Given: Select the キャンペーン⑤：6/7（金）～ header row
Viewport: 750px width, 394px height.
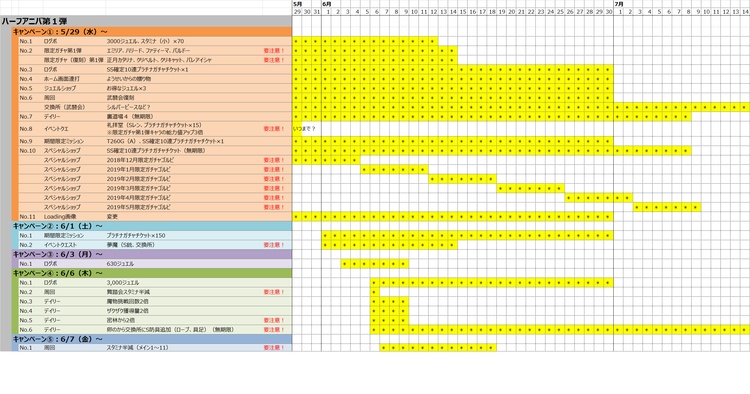Looking at the screenshot, I should pyautogui.click(x=152, y=339).
